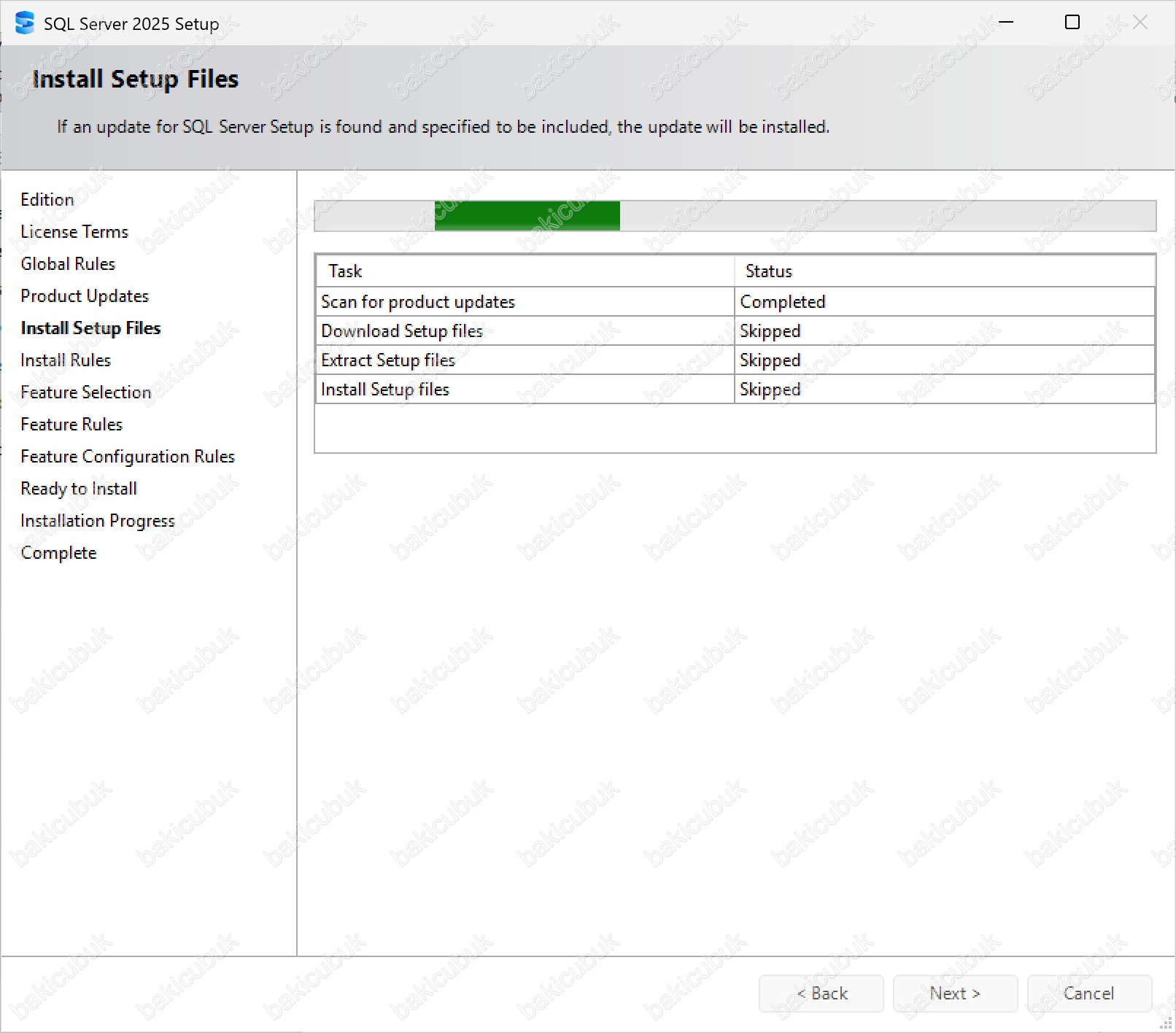Click the Back button
This screenshot has width=1176, height=1033.
click(x=821, y=993)
